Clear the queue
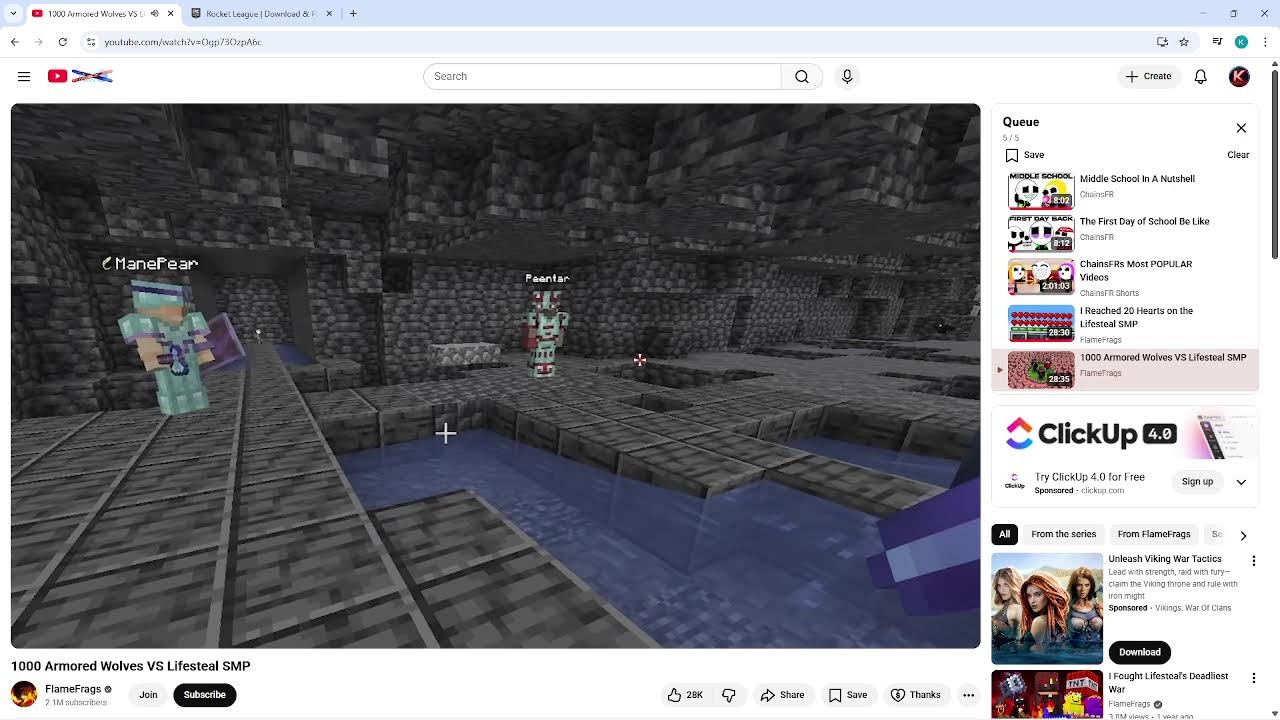 [1238, 155]
